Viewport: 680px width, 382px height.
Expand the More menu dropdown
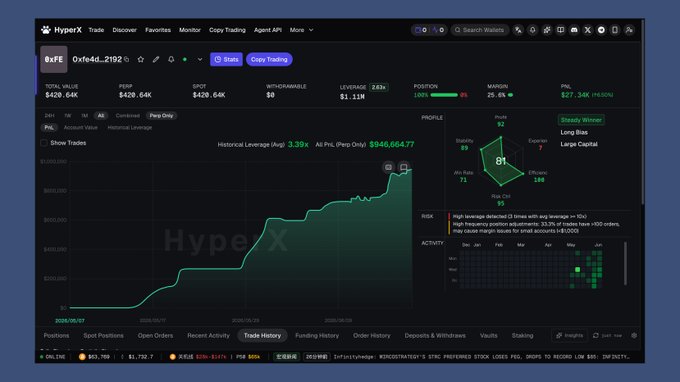[x=301, y=30]
